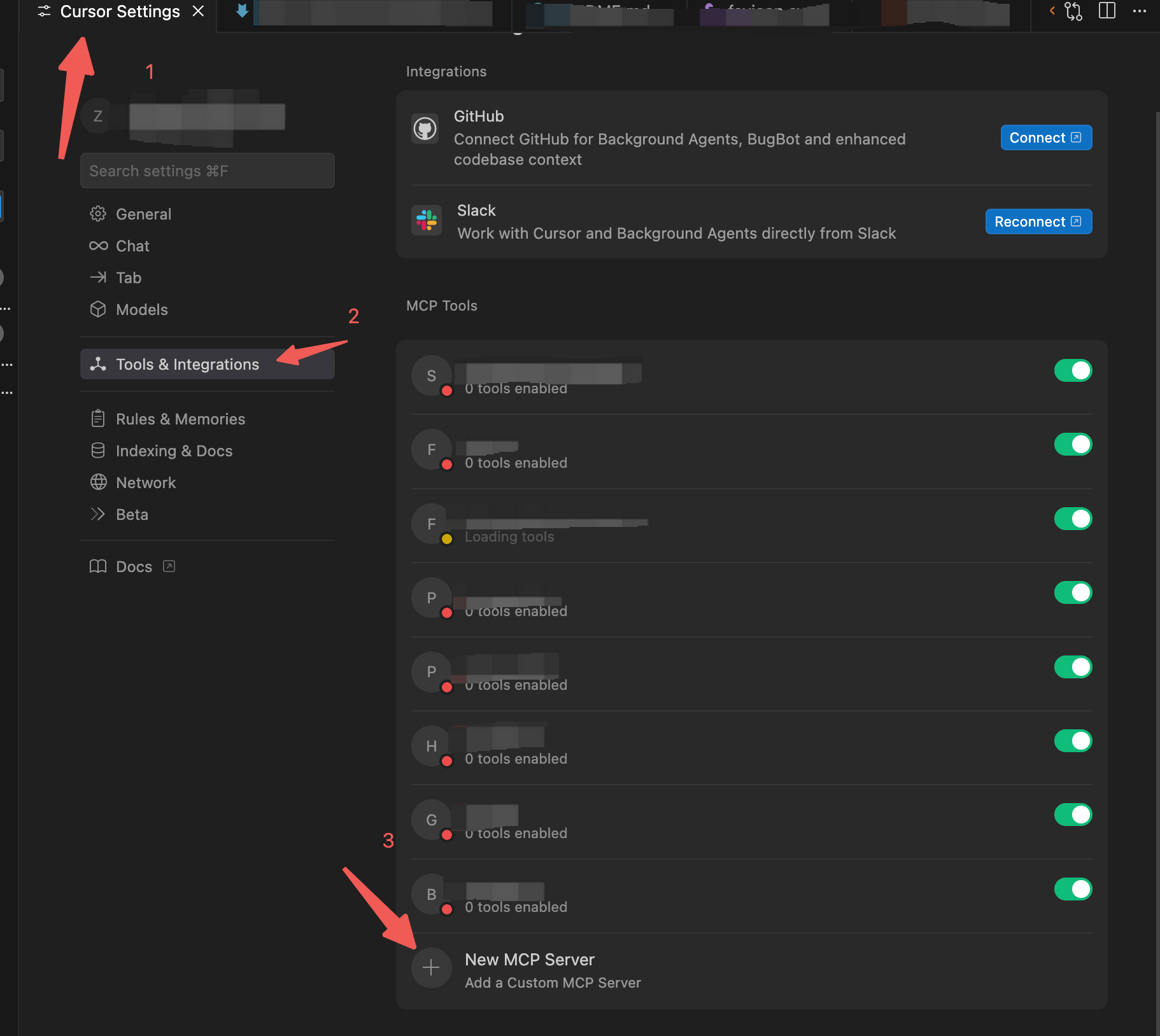1160x1036 pixels.
Task: Click the Search settings field
Action: coord(207,171)
